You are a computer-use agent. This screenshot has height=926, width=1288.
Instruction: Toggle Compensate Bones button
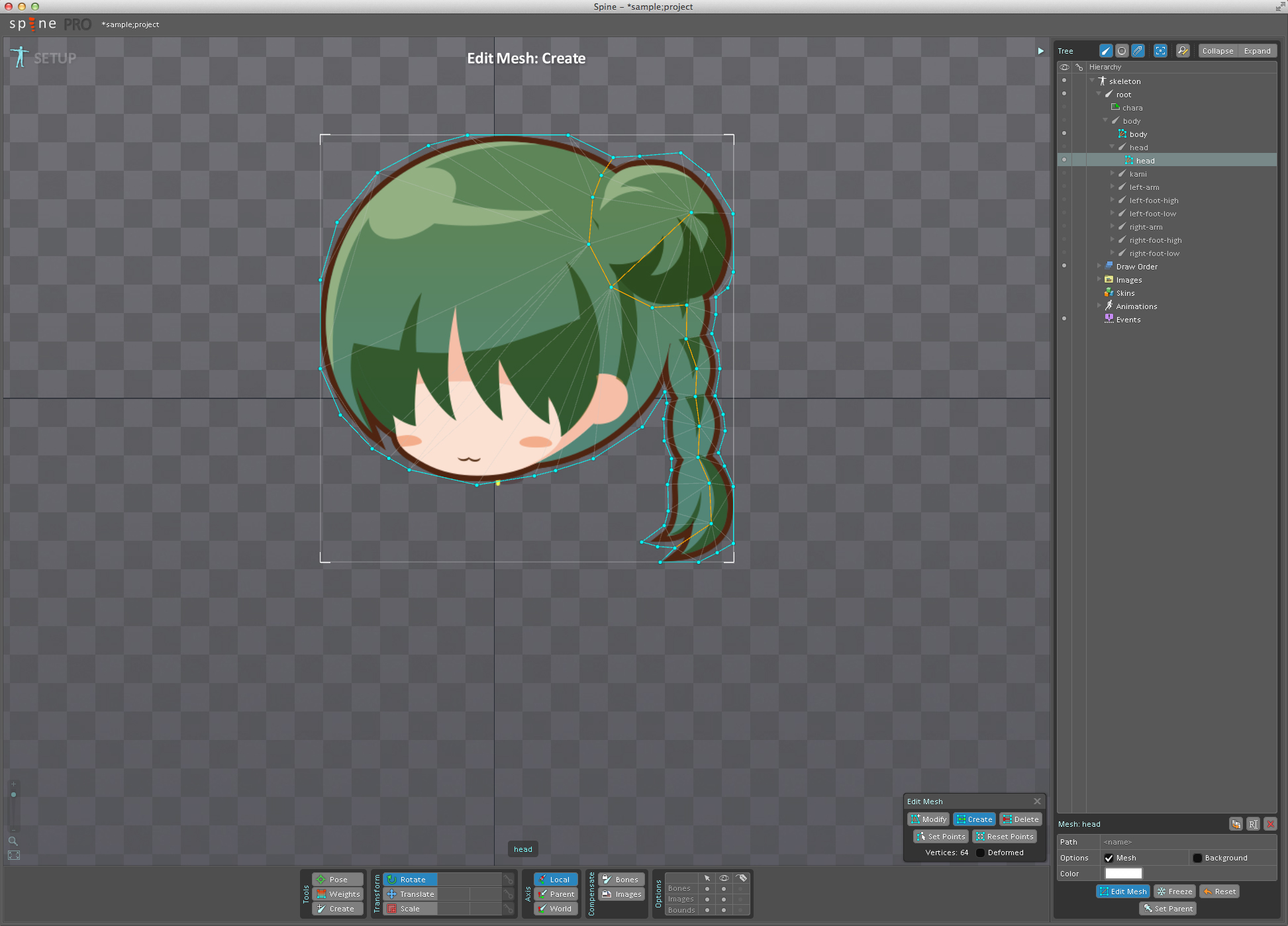(x=621, y=880)
